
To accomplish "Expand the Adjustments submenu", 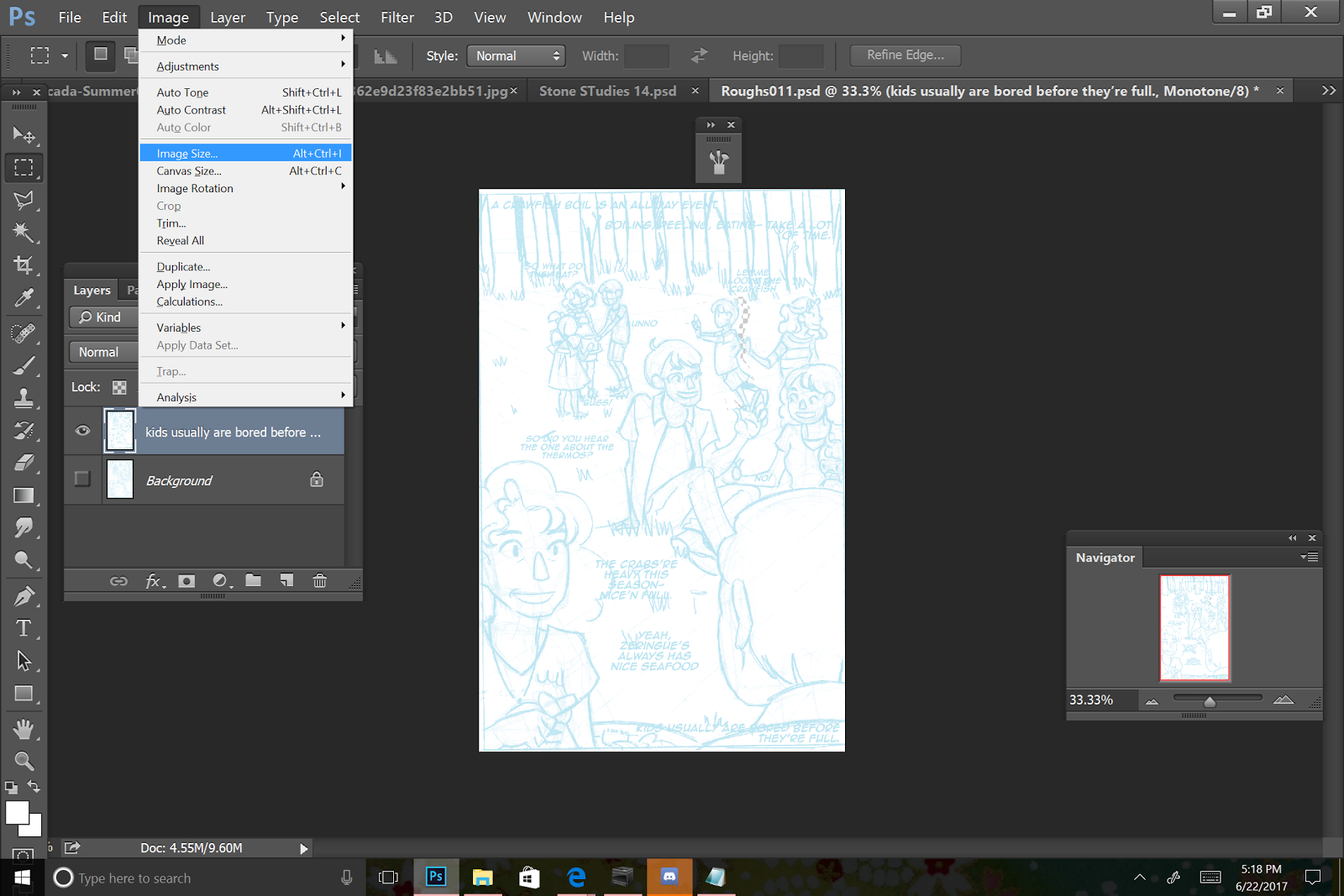I will [x=246, y=65].
